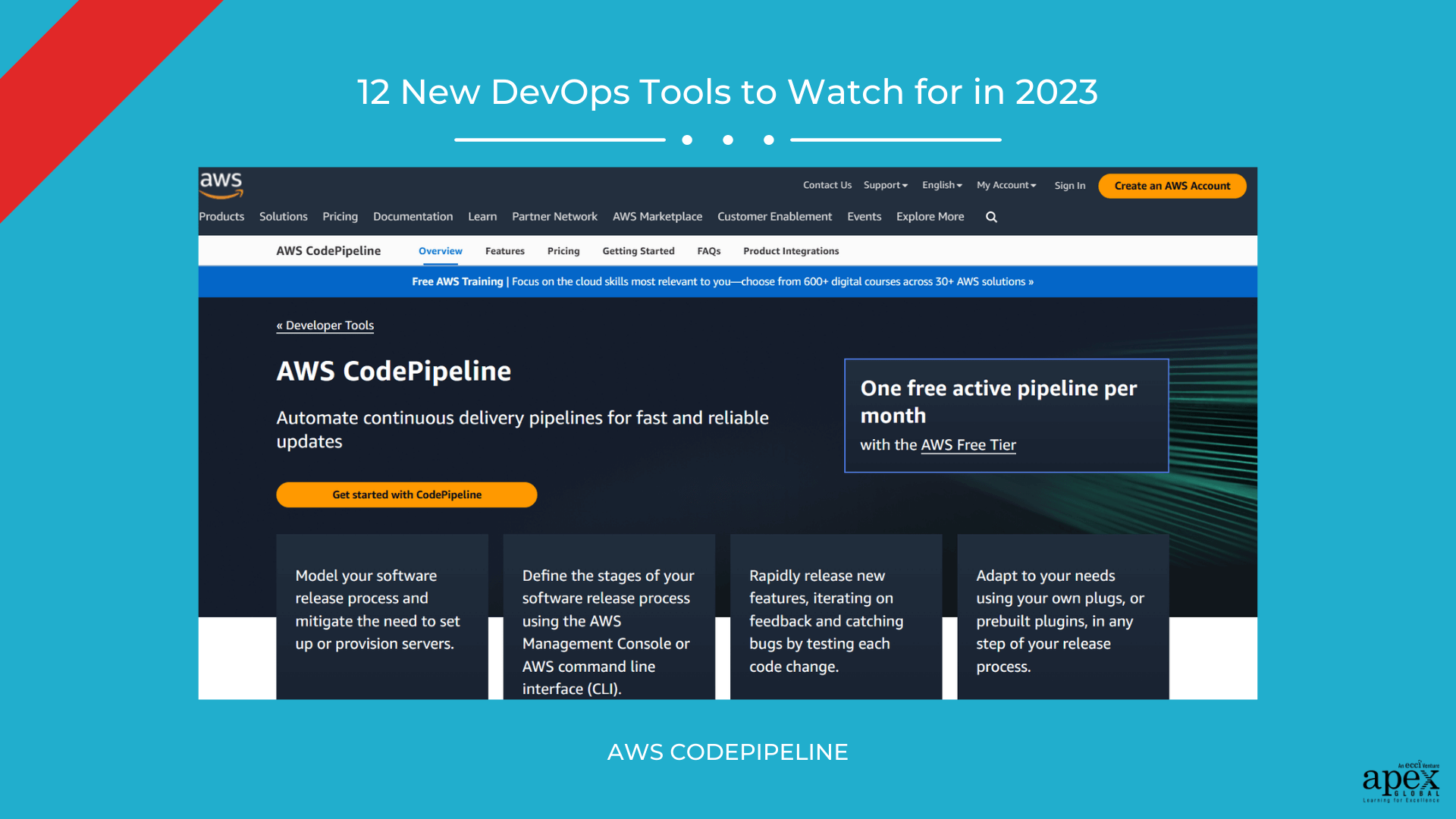Viewport: 1456px width, 819px height.
Task: Open the Solutions menu
Action: pos(283,216)
